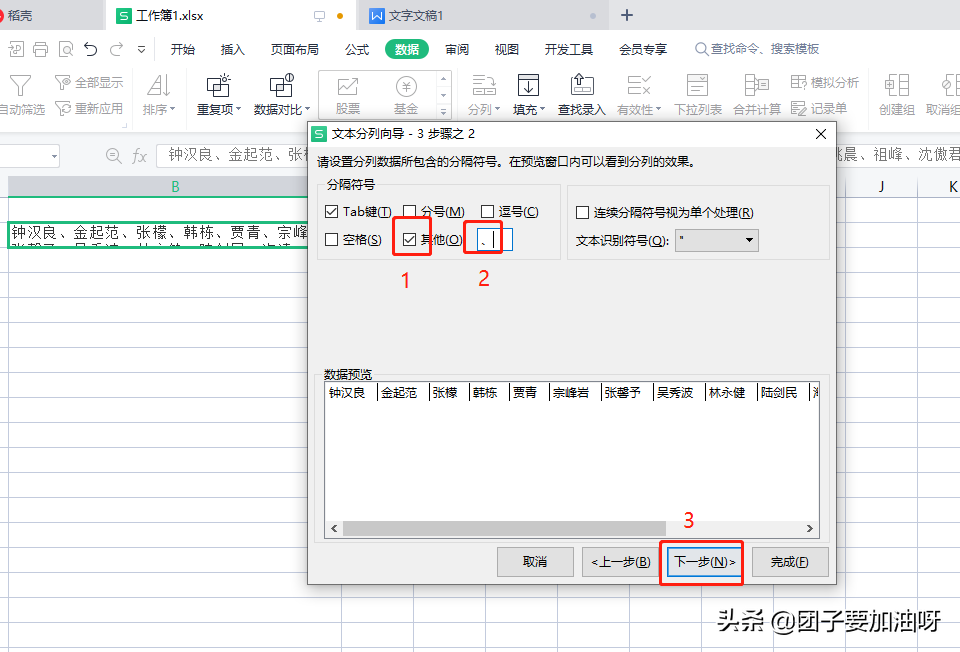Open the 插入 ribbon tab

pos(233,50)
